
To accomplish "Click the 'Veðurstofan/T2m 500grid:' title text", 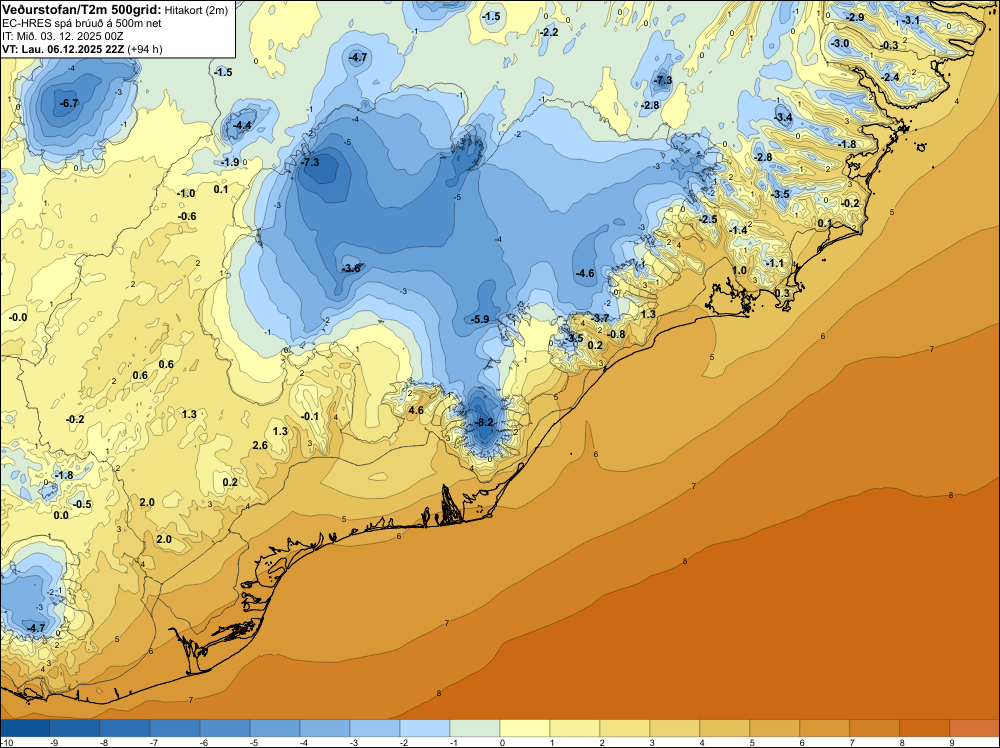I will click(x=82, y=10).
